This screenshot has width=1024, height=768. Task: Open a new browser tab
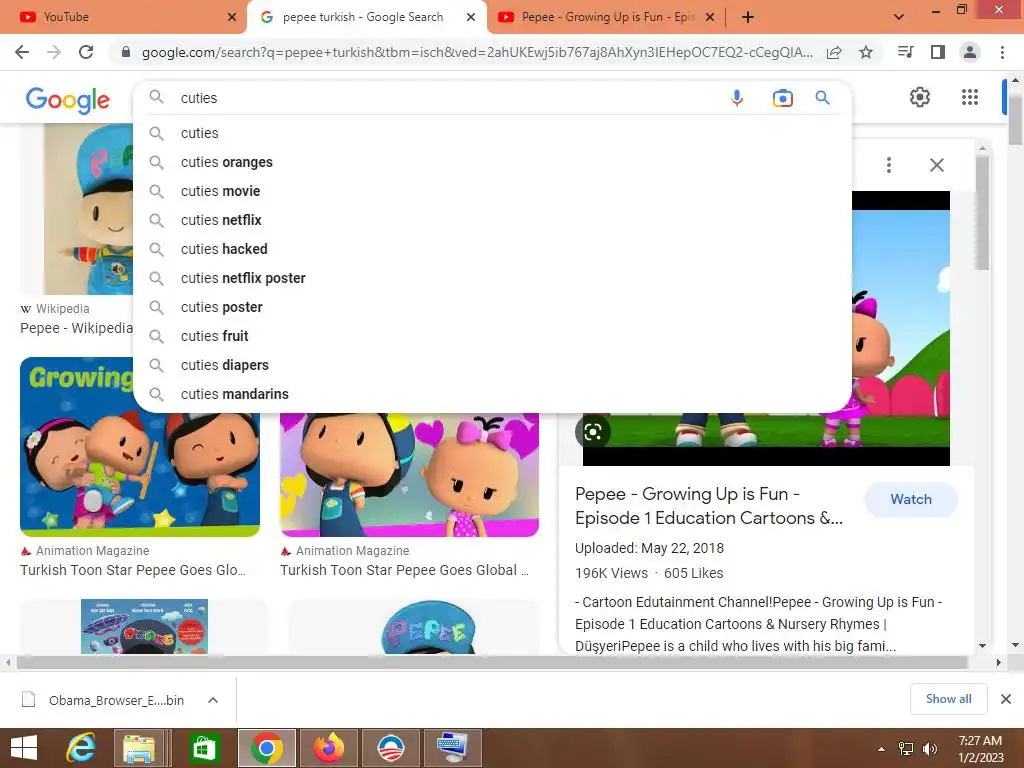748,17
